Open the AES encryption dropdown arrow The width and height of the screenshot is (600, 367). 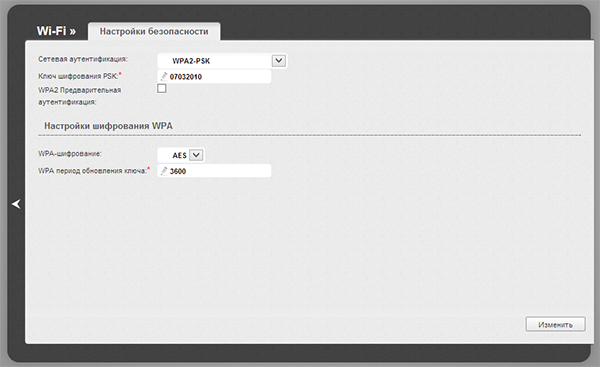point(196,155)
